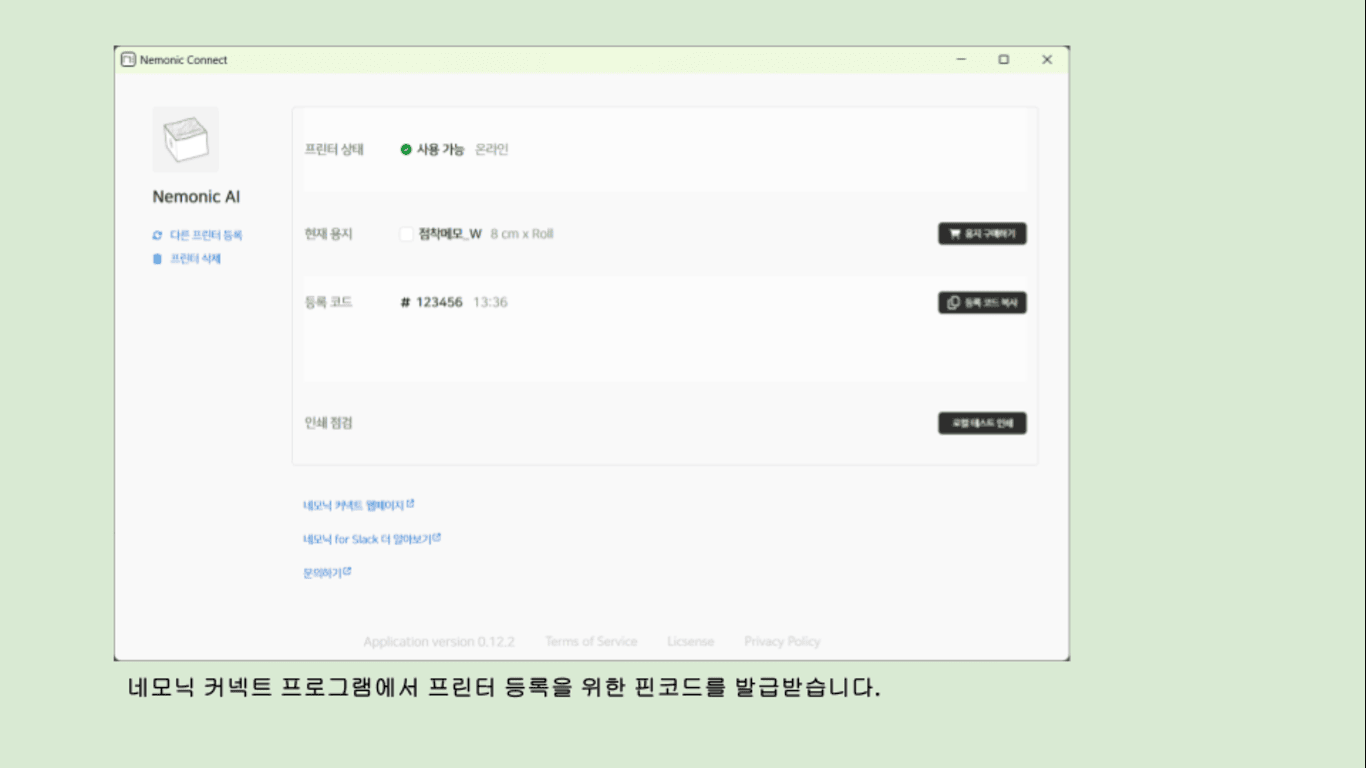Close the Nemonic Connect window
The width and height of the screenshot is (1366, 768).
point(1047,60)
